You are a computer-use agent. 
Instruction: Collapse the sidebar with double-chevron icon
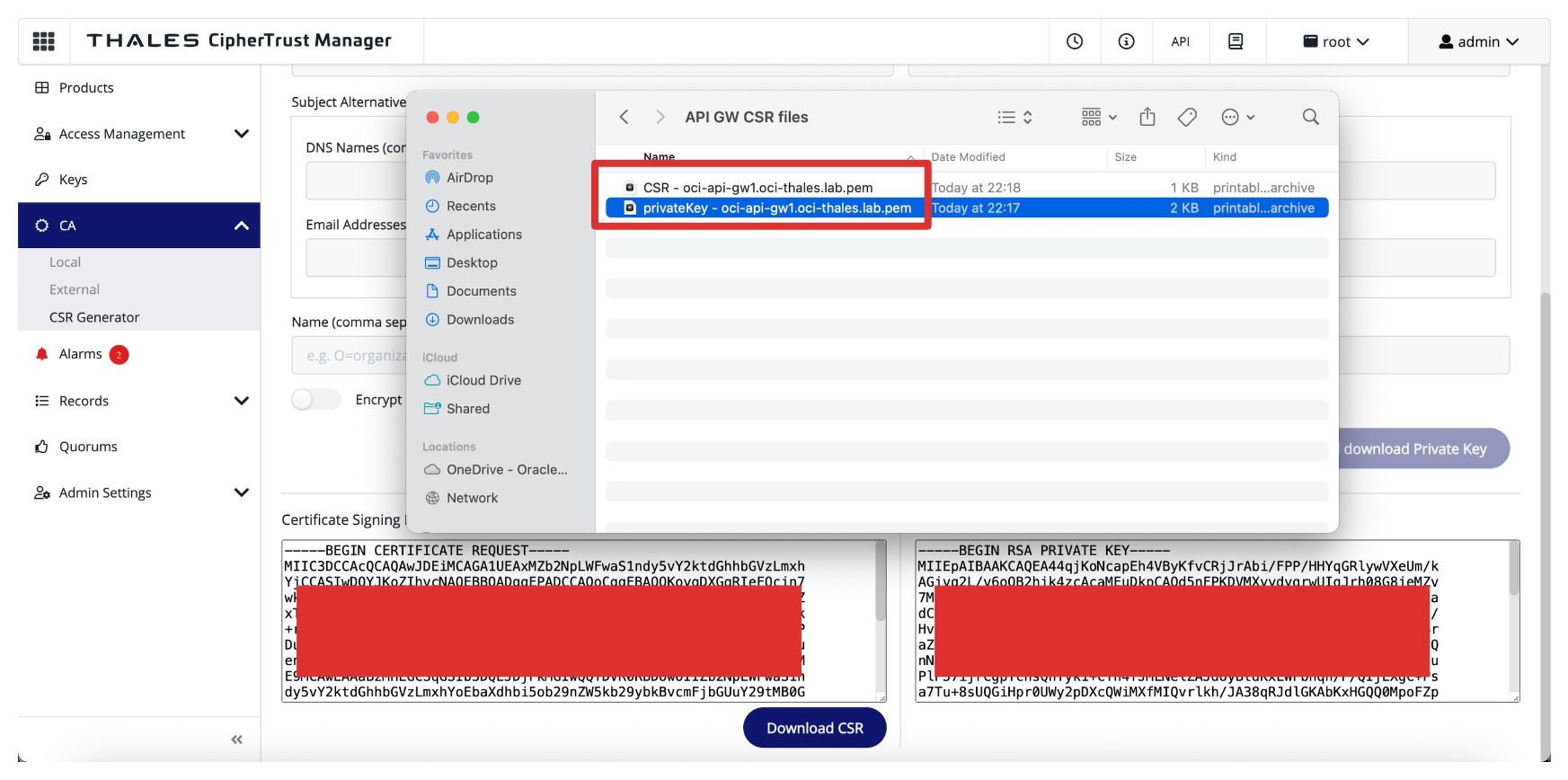pyautogui.click(x=236, y=740)
